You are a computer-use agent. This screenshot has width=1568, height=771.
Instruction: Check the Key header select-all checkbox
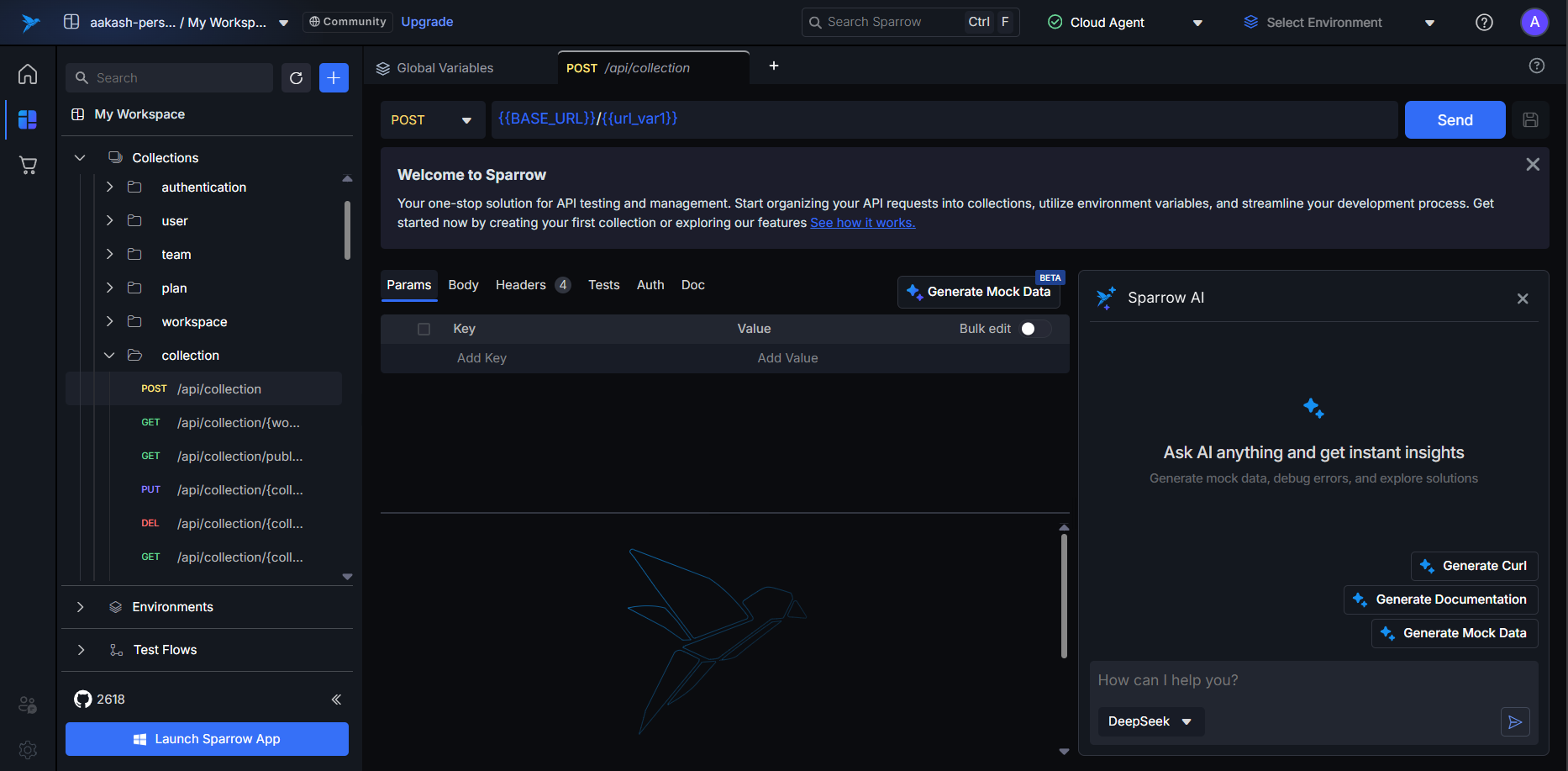(x=424, y=329)
